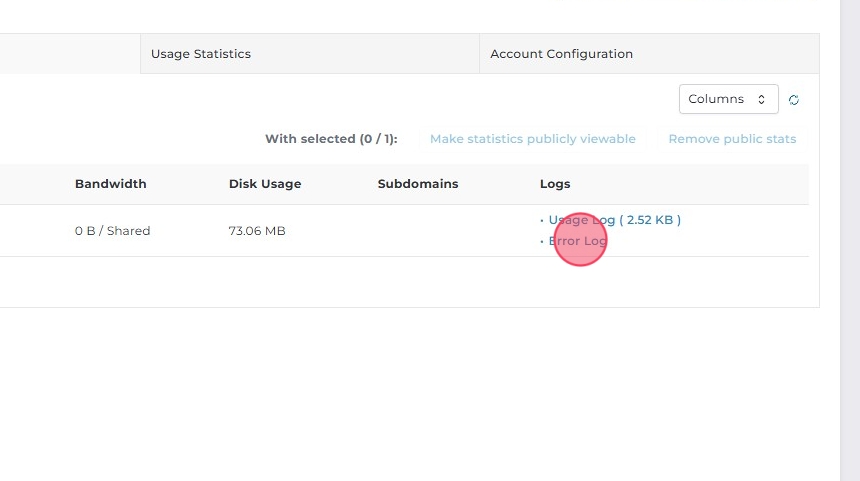The image size is (860, 481).
Task: Open the Usage Log link
Action: (x=614, y=220)
